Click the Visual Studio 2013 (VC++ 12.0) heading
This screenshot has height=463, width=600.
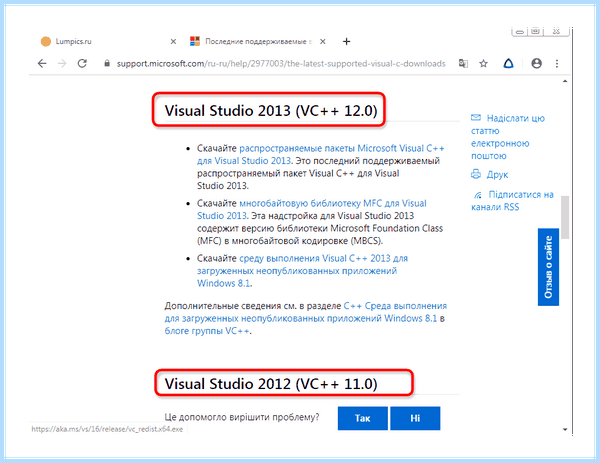[x=271, y=111]
